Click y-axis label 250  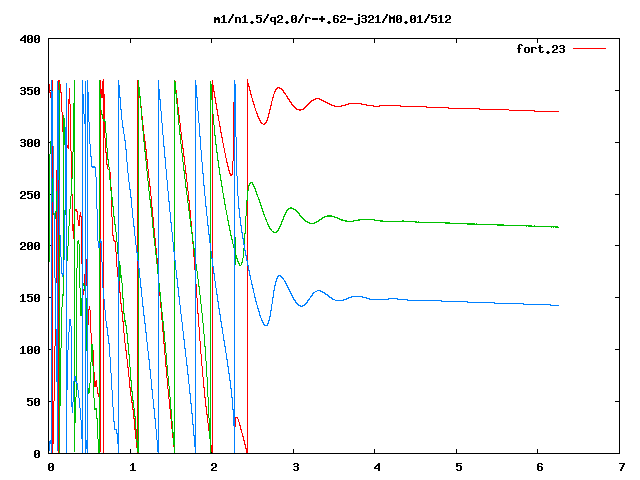[30, 195]
